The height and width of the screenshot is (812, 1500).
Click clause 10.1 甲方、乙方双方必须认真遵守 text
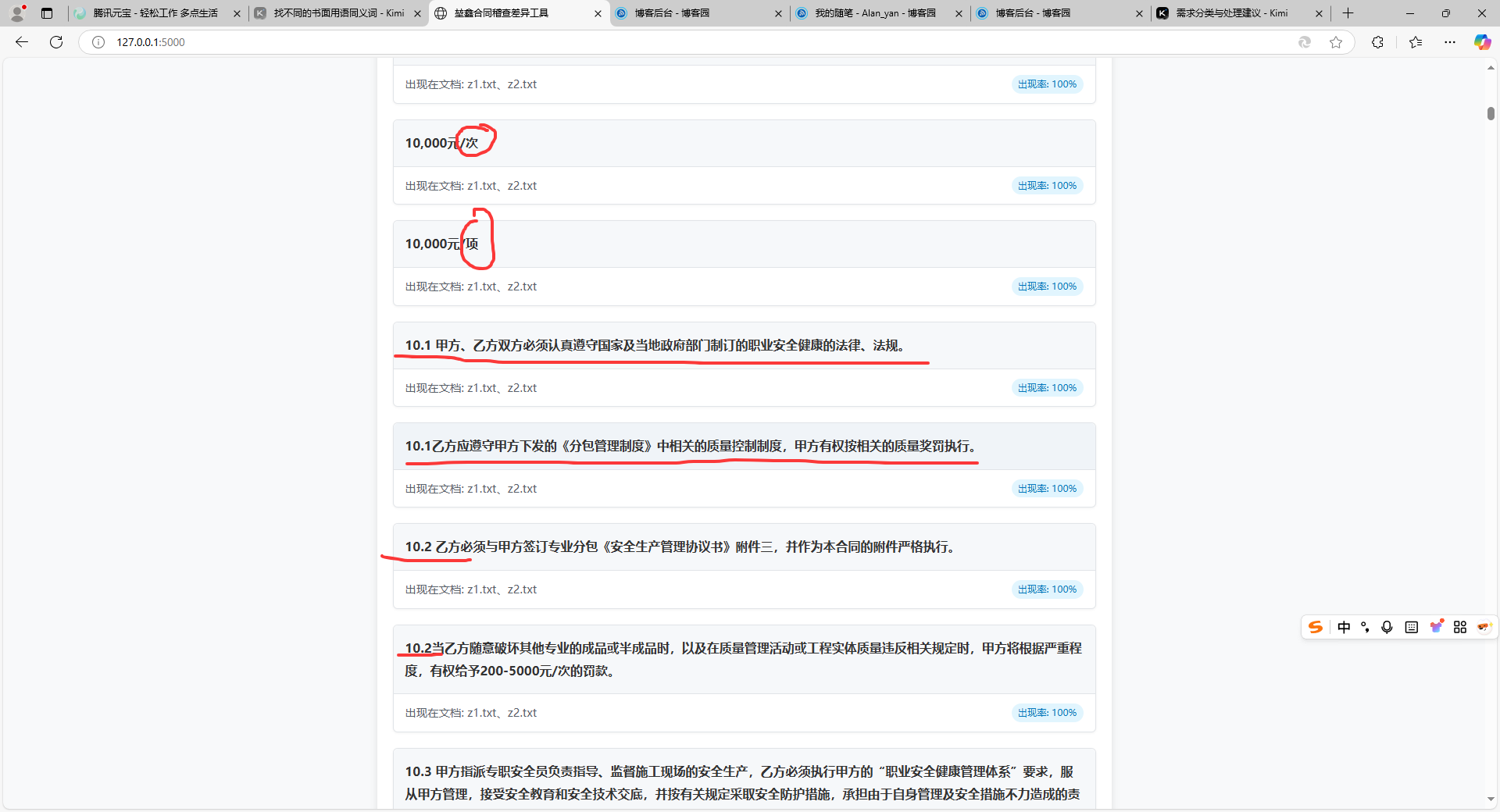click(x=658, y=345)
